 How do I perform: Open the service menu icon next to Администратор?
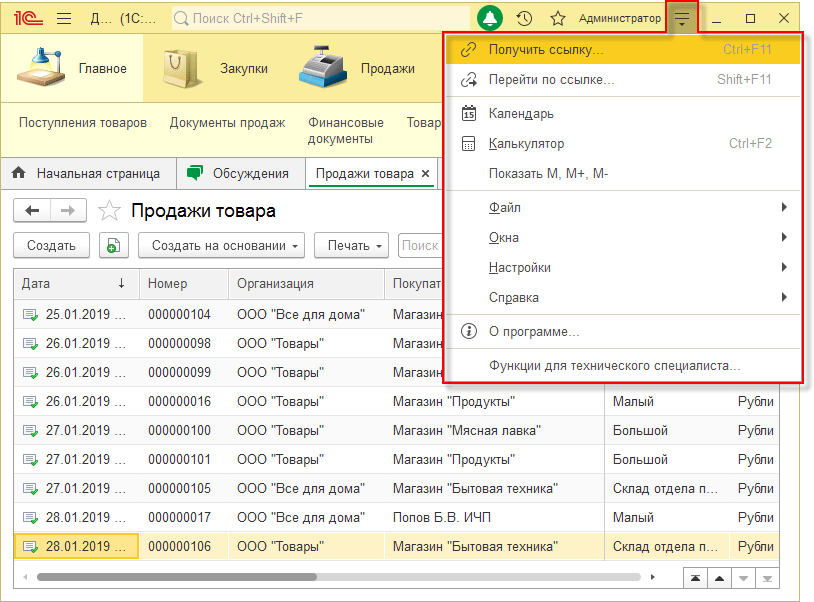tap(682, 18)
